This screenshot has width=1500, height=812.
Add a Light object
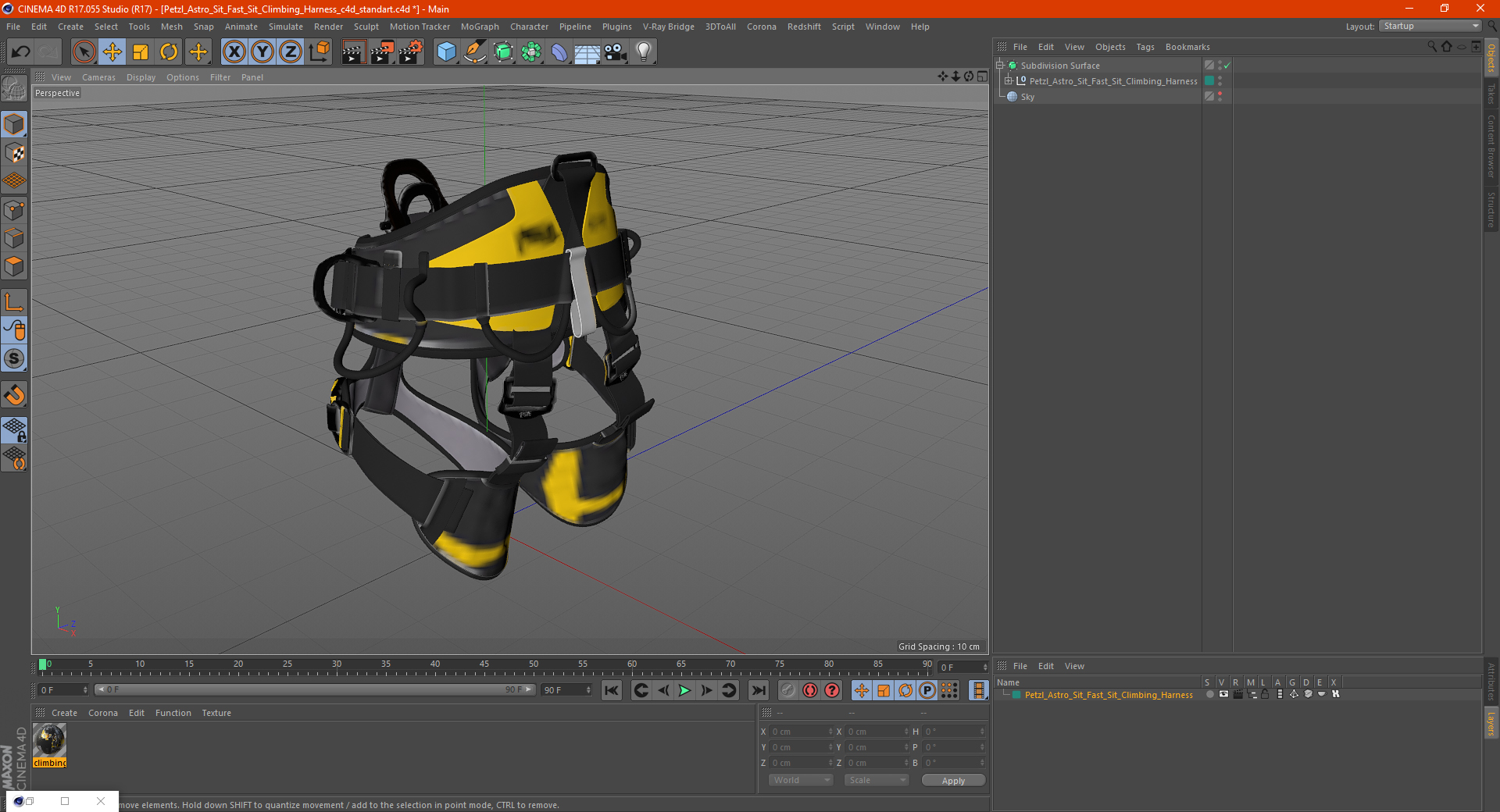(644, 52)
